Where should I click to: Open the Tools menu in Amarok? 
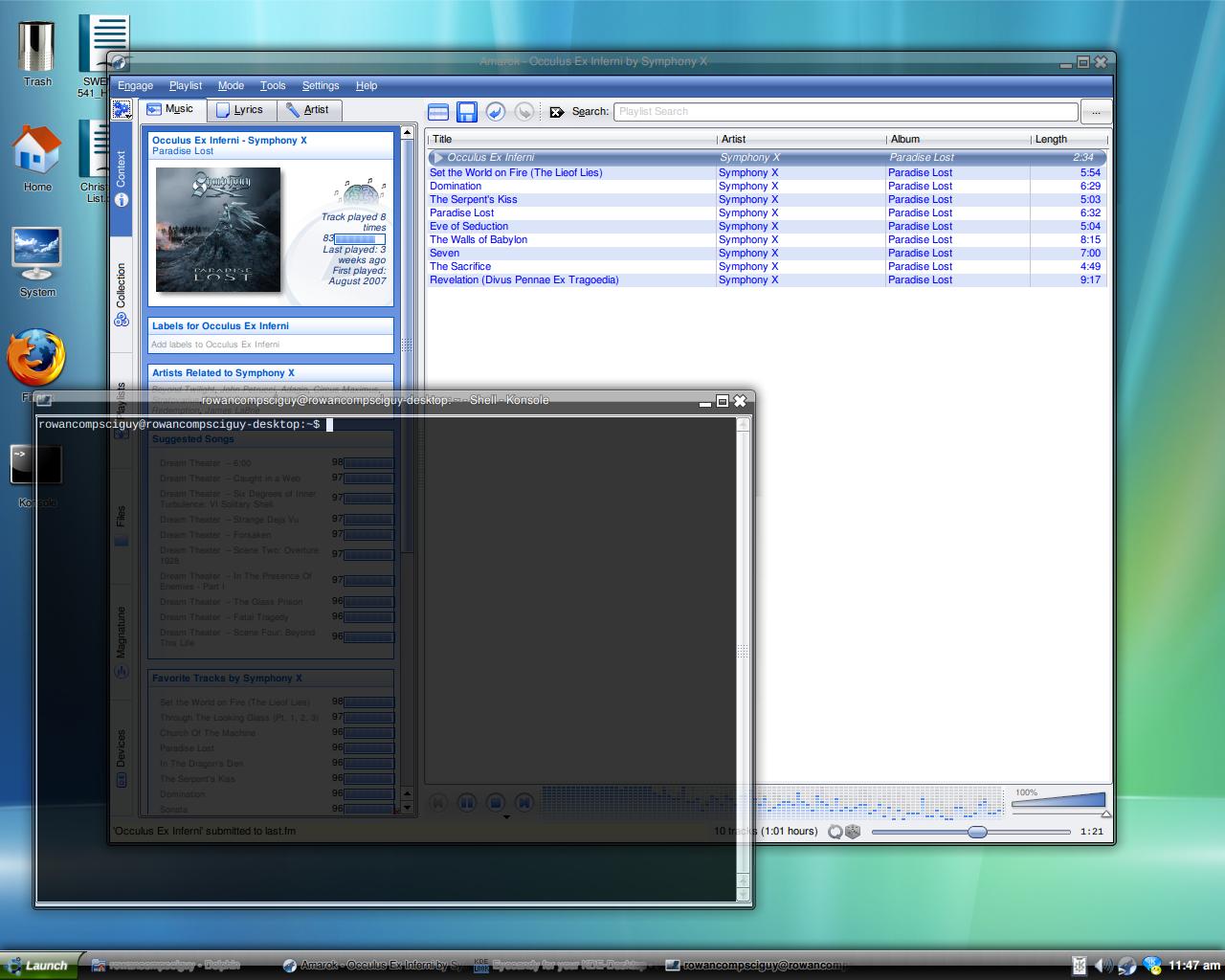[x=273, y=86]
